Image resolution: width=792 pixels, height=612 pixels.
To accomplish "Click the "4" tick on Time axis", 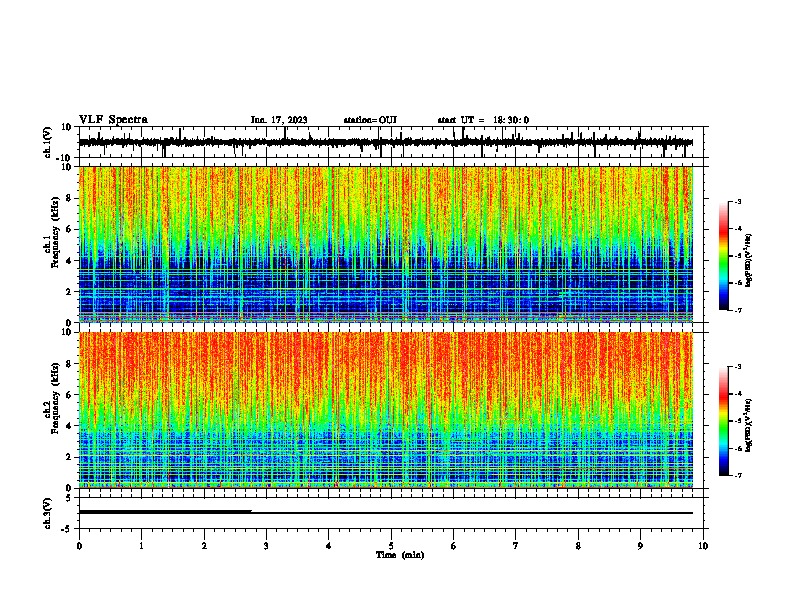I will pyautogui.click(x=329, y=546).
